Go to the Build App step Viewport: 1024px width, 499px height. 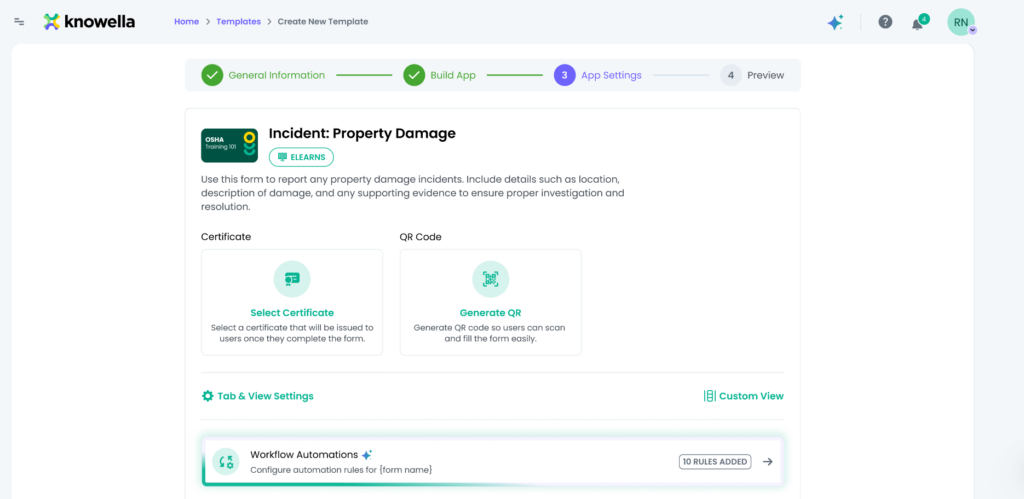[440, 75]
